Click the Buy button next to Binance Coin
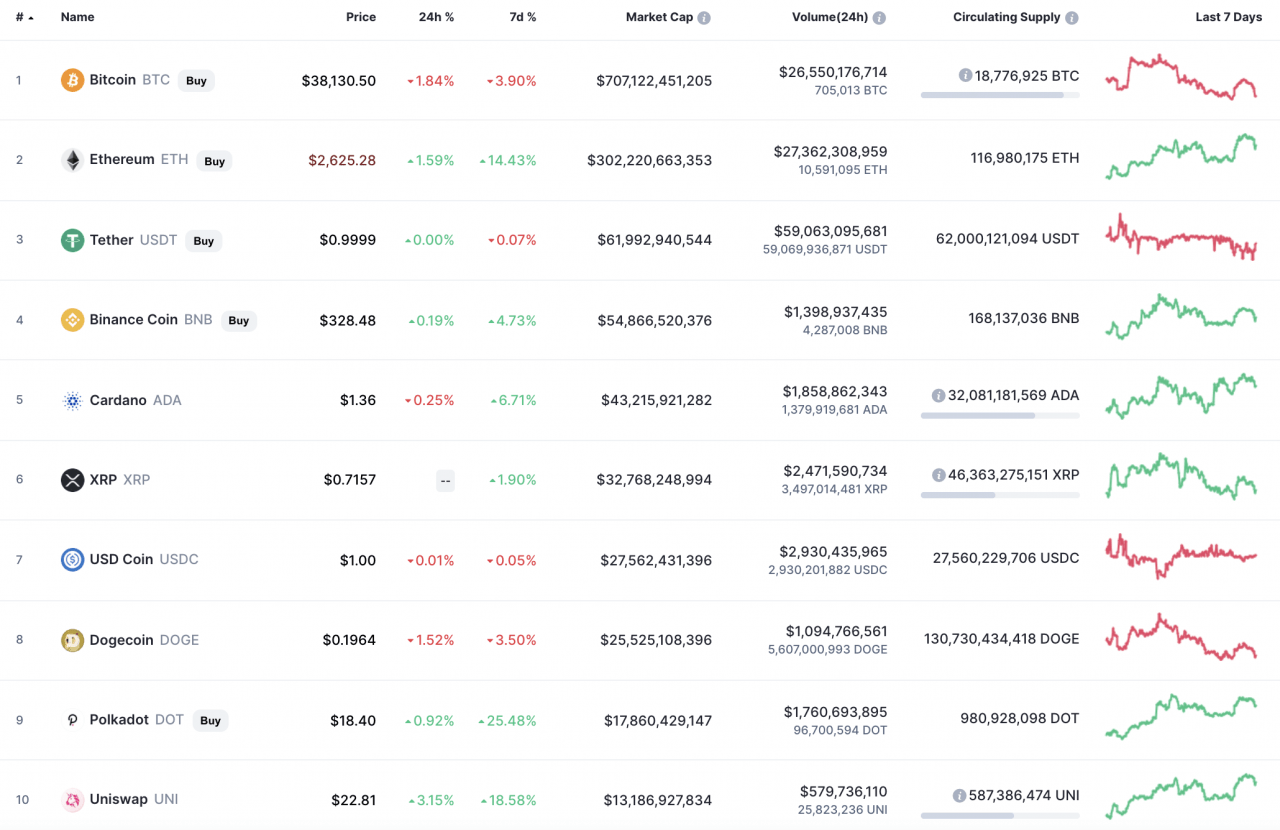The height and width of the screenshot is (830, 1280). (x=239, y=321)
